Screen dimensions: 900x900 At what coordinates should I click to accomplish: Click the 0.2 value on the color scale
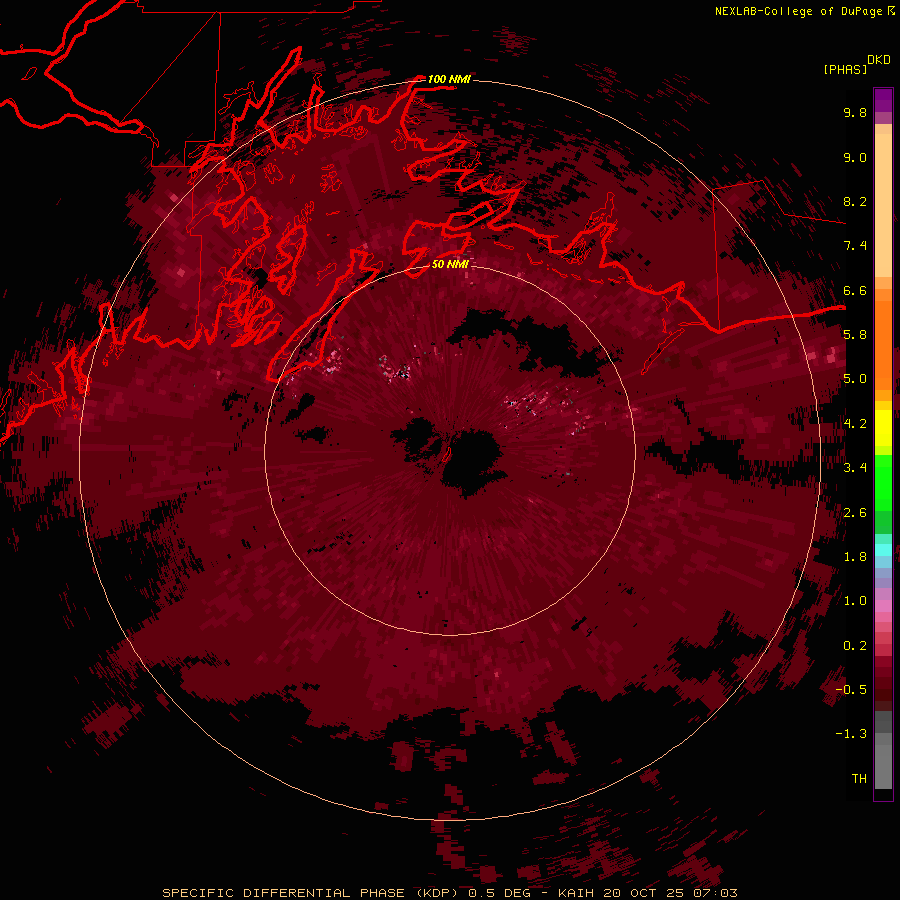[x=855, y=646]
